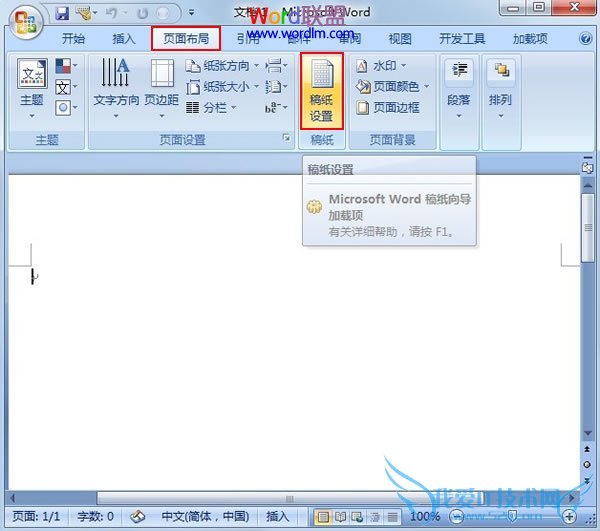Click the zoom slider handle
600x531 pixels.
click(513, 517)
